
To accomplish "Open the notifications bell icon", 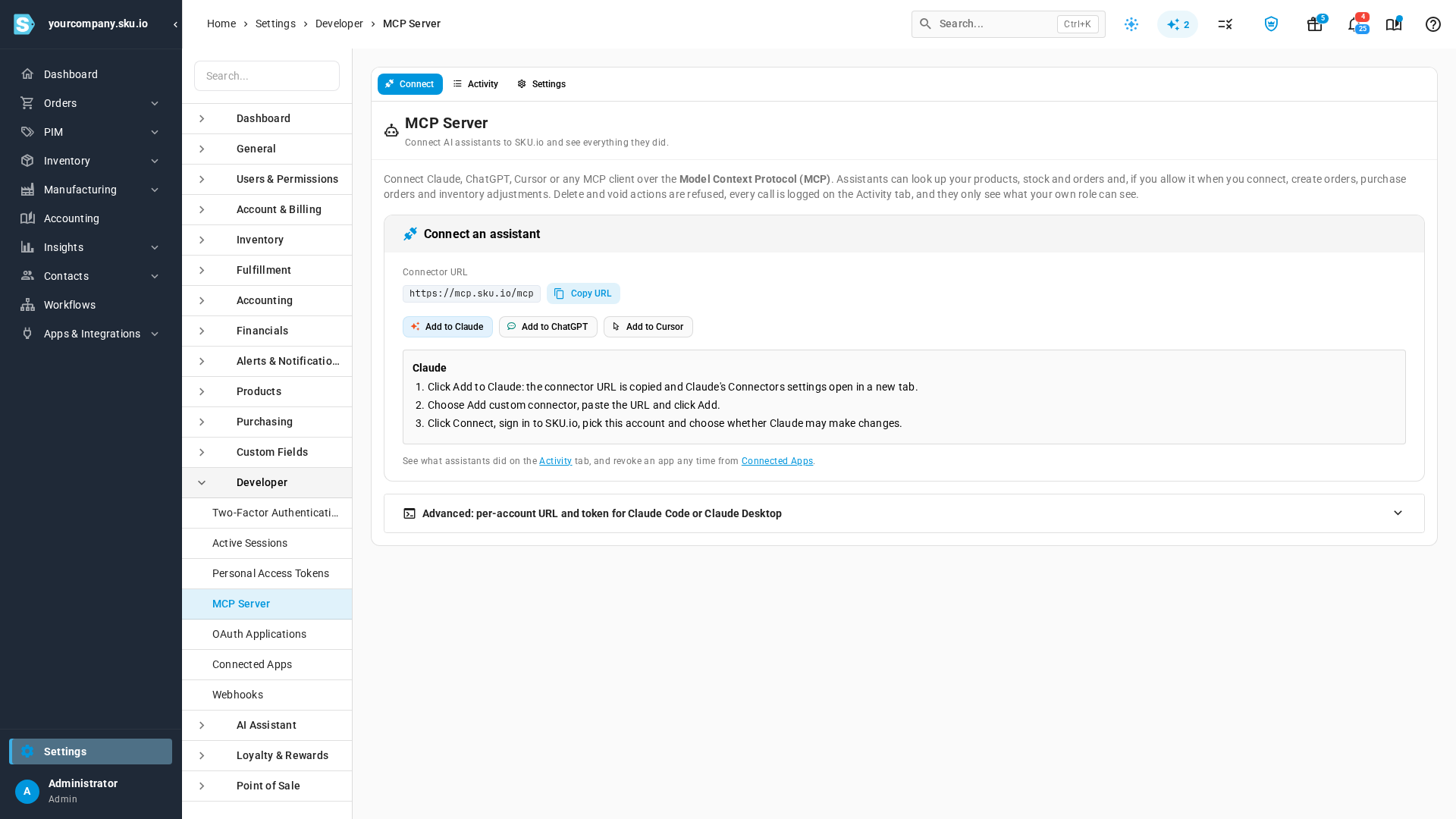I will pyautogui.click(x=1355, y=24).
